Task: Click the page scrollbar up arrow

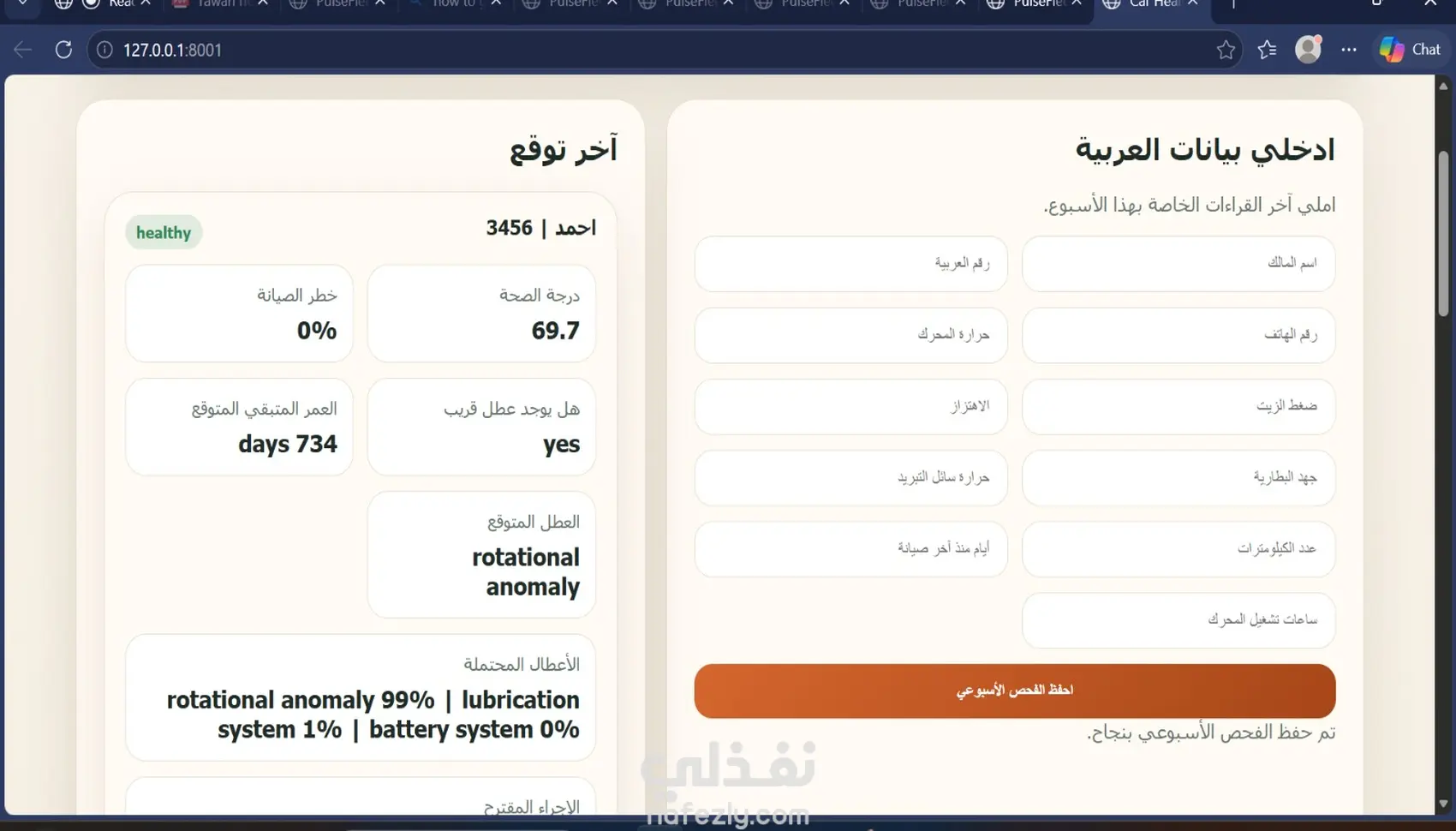Action: 1443,86
